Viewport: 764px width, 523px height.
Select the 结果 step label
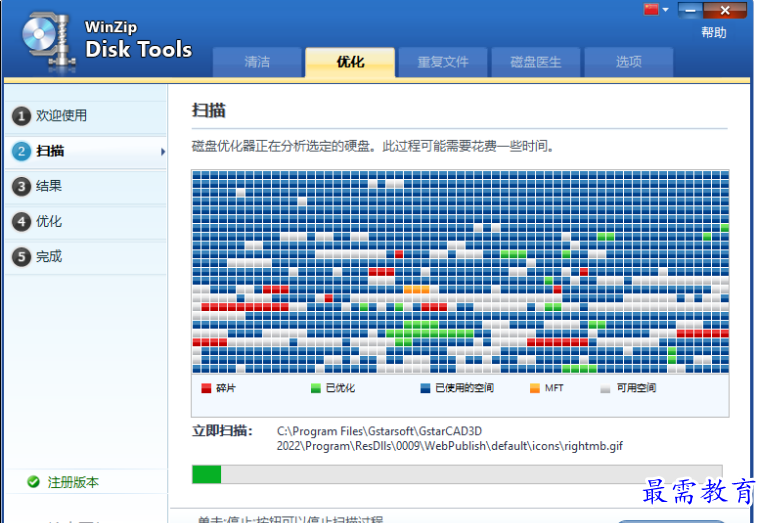coord(49,186)
